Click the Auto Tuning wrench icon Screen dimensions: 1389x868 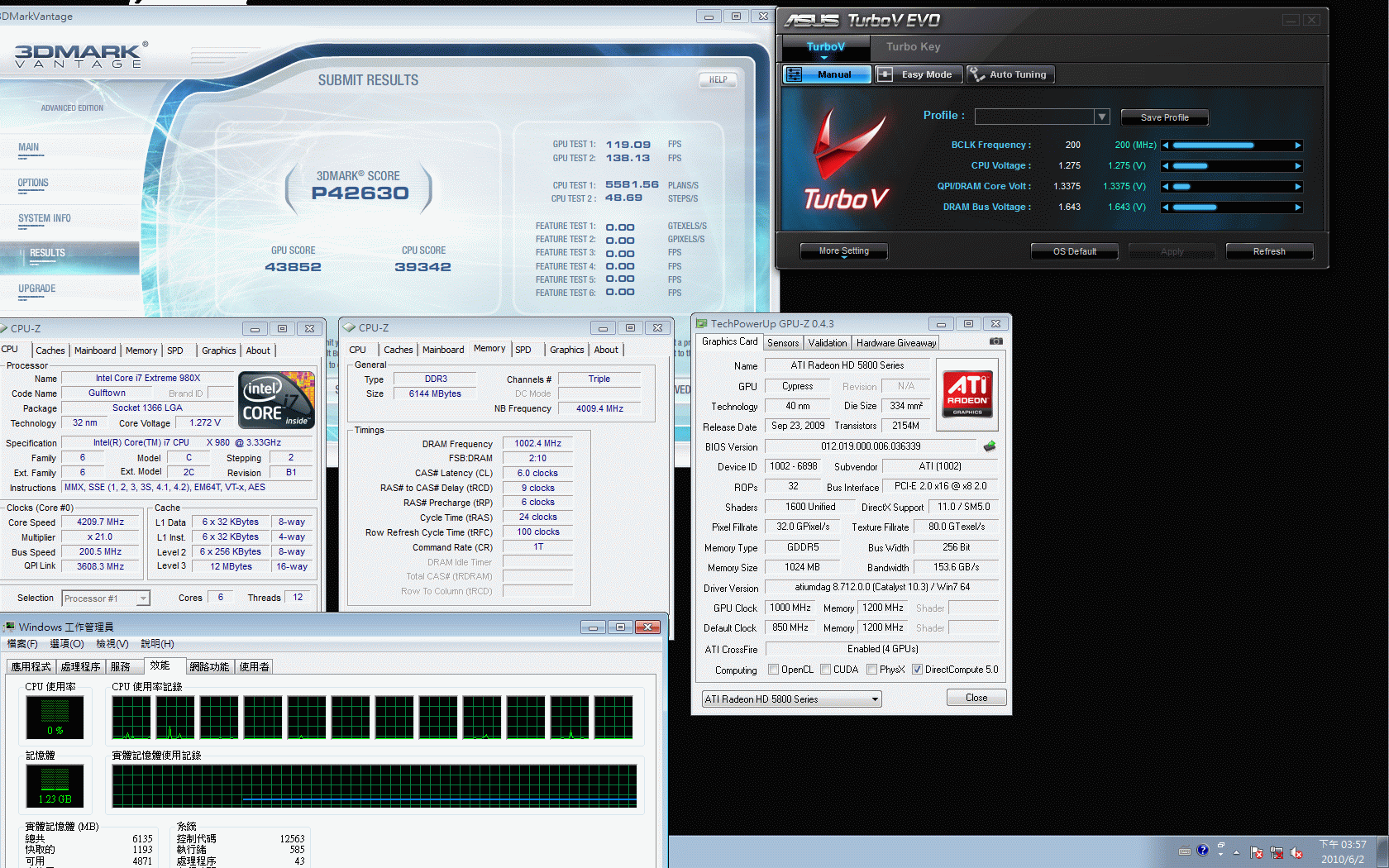click(x=976, y=74)
